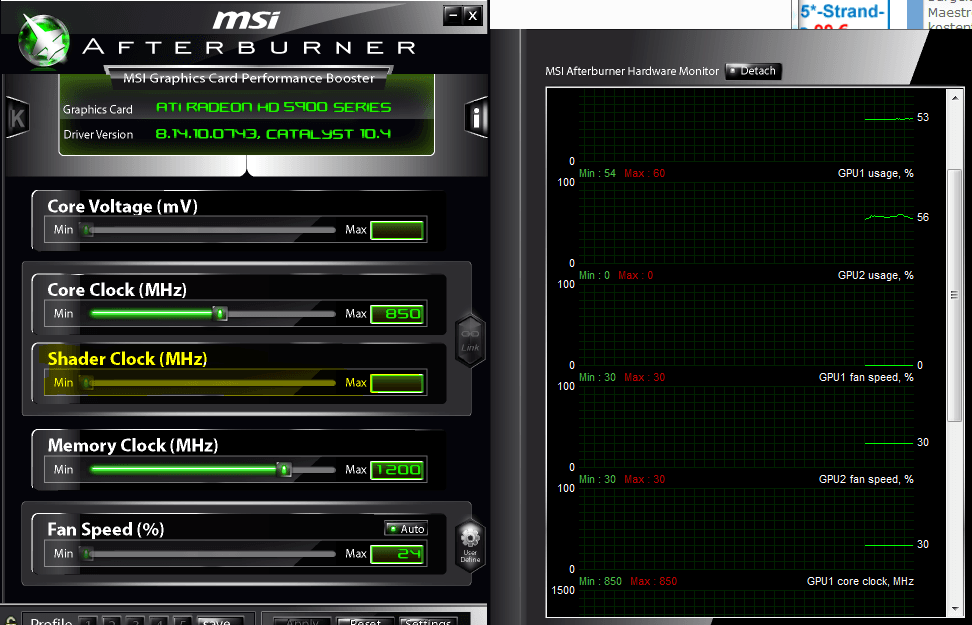This screenshot has height=625, width=972.
Task: Click the 'GPU2 usage, %' graph label
Action: 875,275
